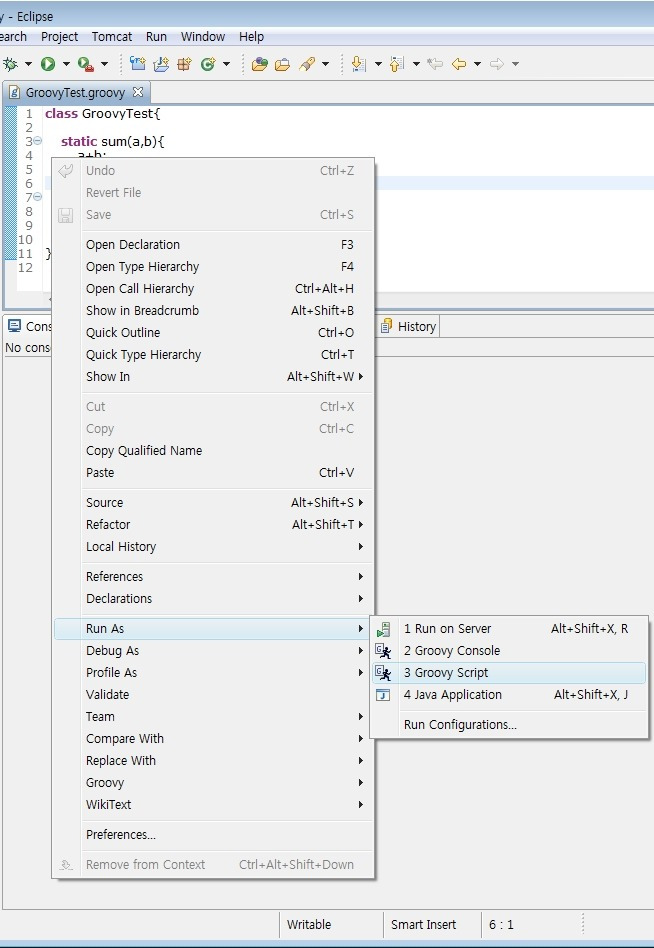Click the Run External Tools icon
654x948 pixels.
pos(85,63)
